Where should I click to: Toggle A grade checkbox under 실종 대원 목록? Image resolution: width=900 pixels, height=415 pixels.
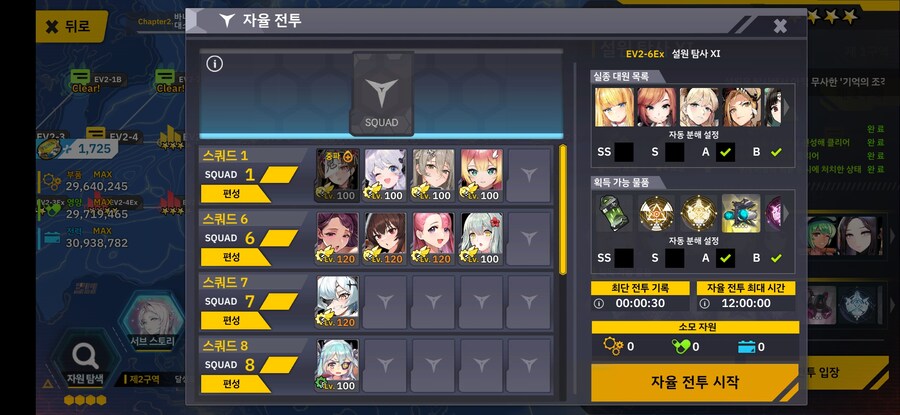point(726,152)
